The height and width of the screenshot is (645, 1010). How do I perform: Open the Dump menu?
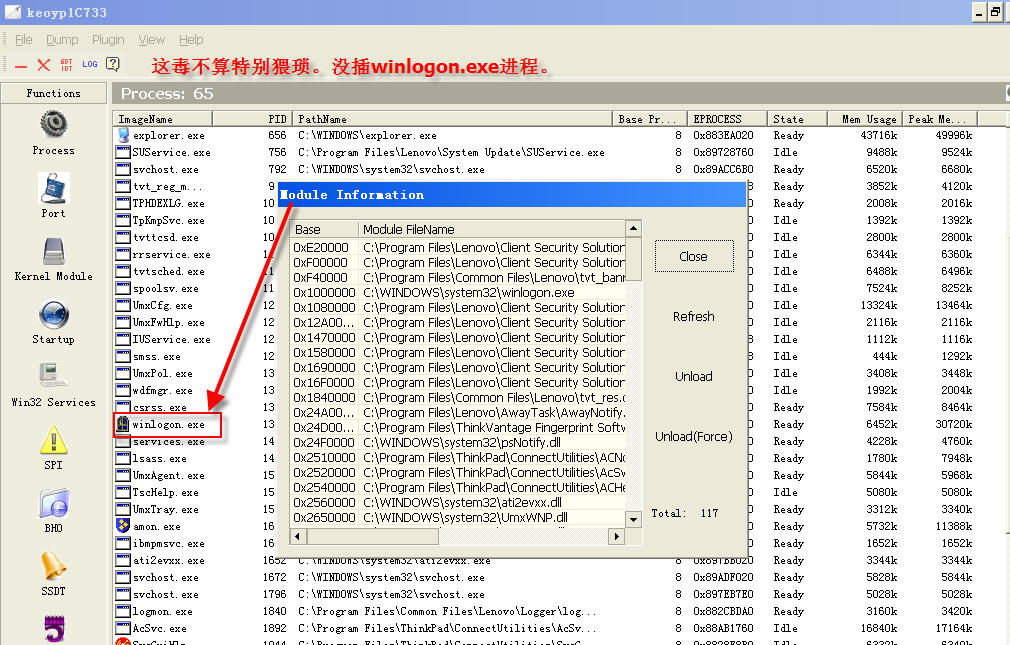(62, 39)
